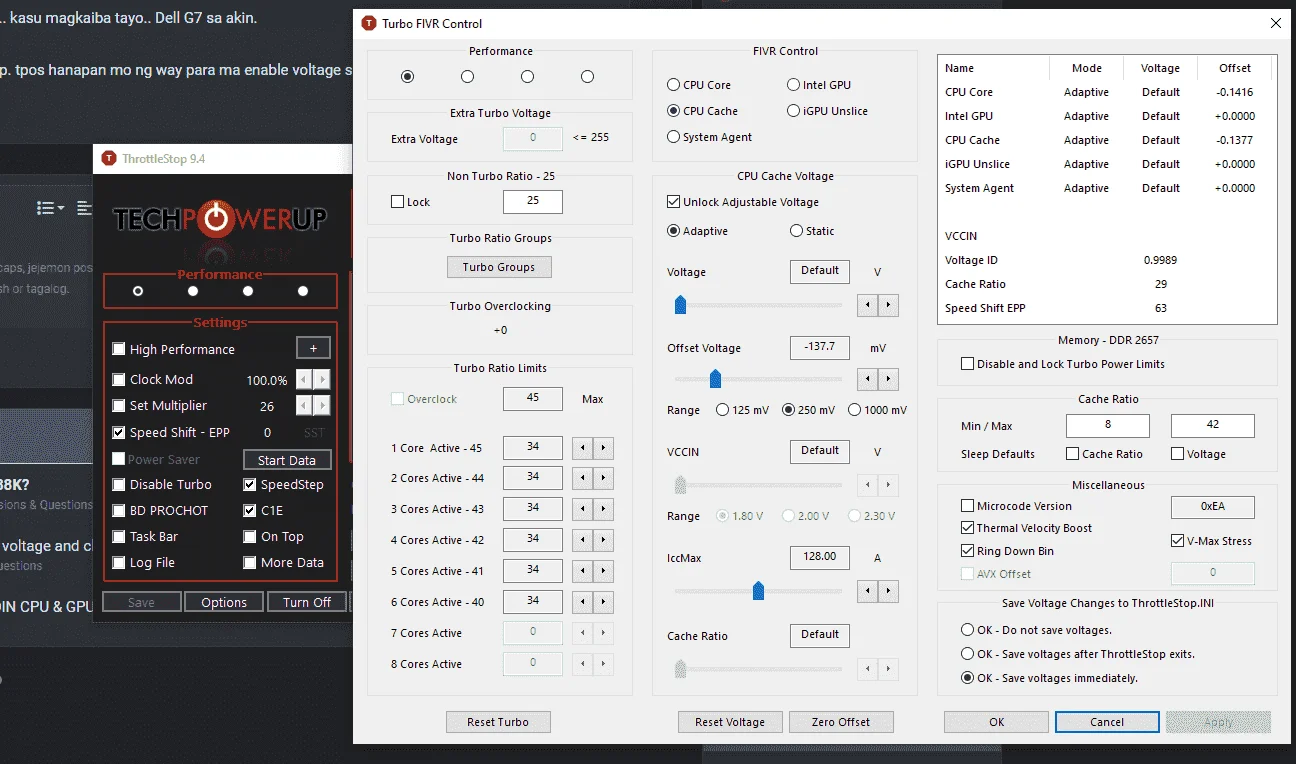Viewport: 1296px width, 764px height.
Task: Click the Cache Ratio Max field
Action: click(x=1213, y=425)
